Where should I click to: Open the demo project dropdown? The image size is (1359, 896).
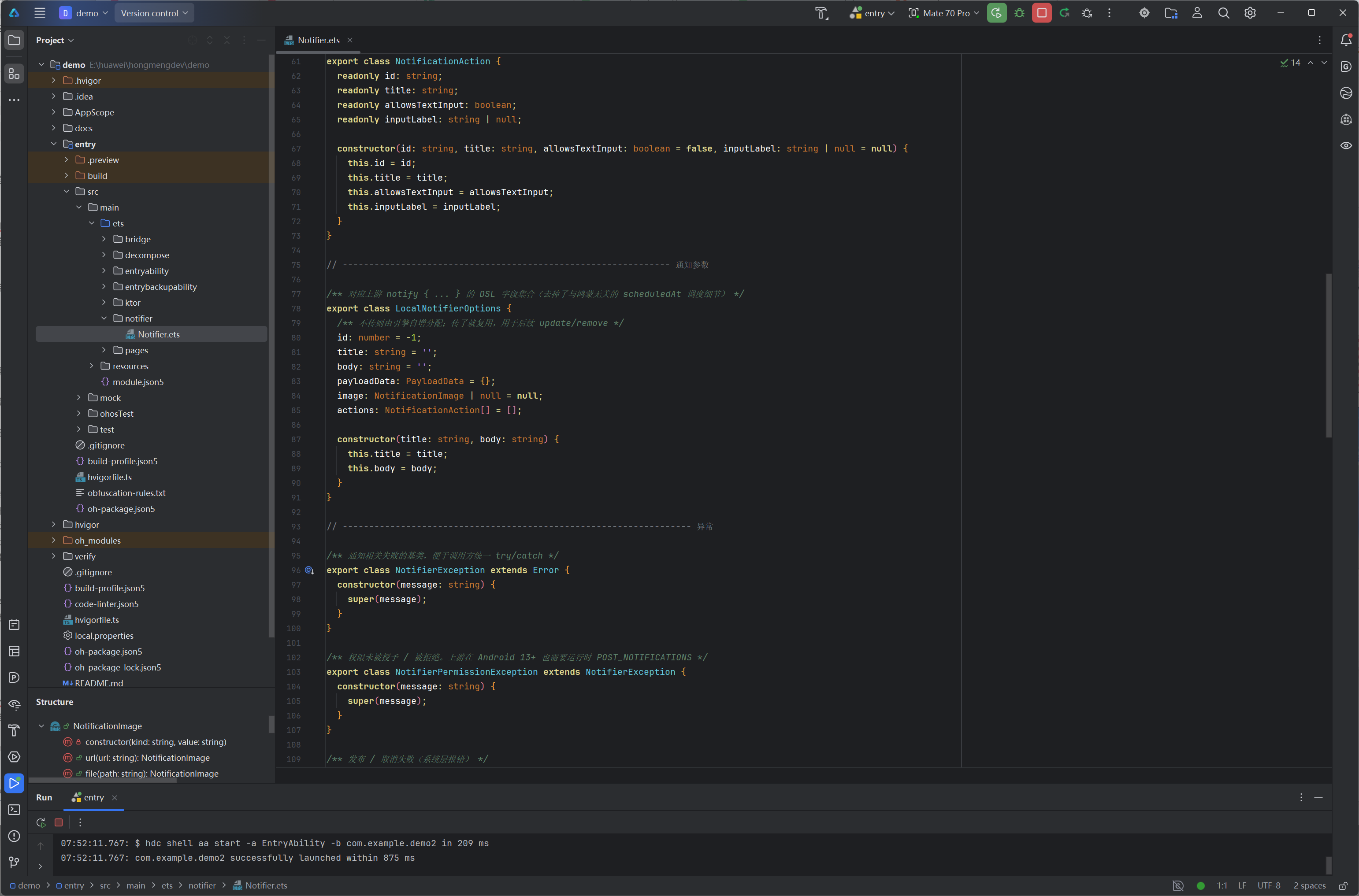click(x=83, y=13)
